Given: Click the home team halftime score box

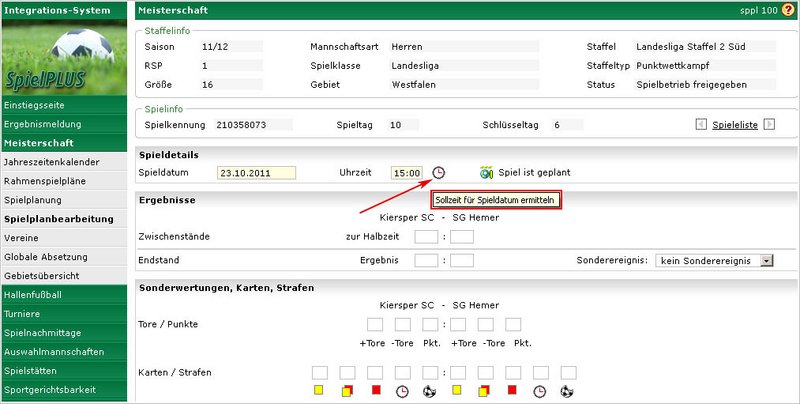Looking at the screenshot, I should pos(425,237).
